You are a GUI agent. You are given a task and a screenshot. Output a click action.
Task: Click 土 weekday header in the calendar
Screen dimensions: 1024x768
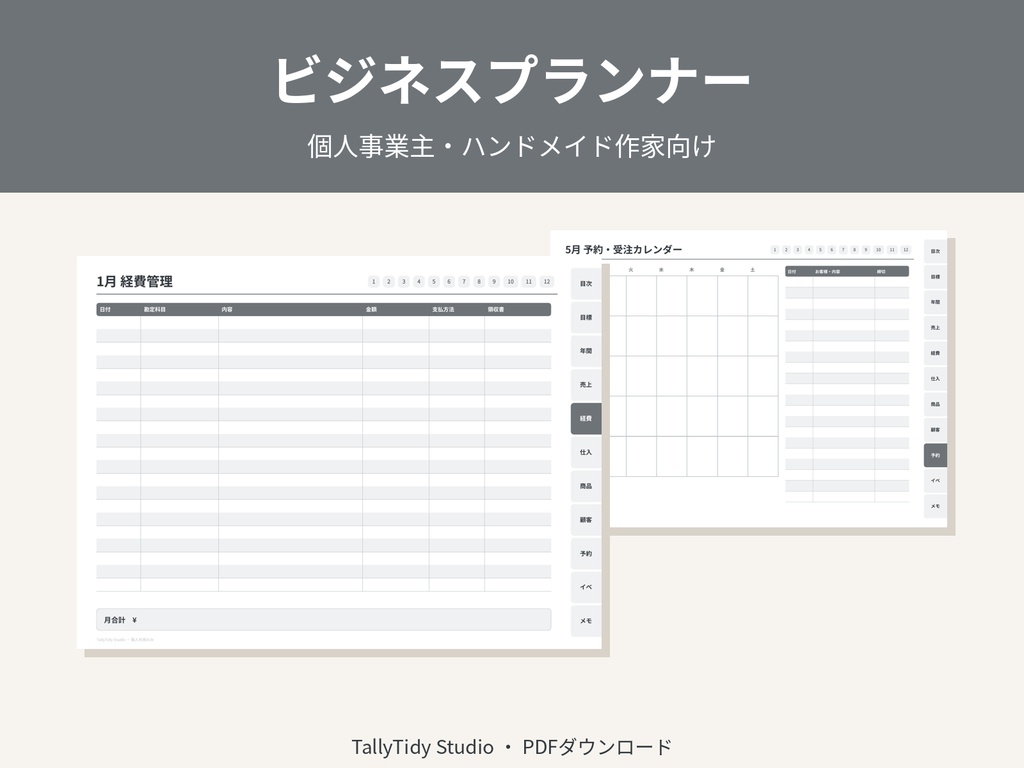pos(752,270)
